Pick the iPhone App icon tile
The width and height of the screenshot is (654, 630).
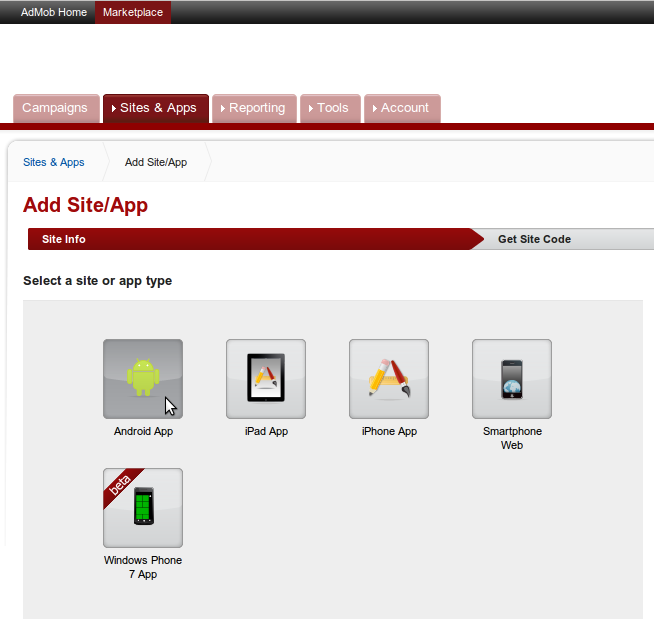[x=389, y=379]
